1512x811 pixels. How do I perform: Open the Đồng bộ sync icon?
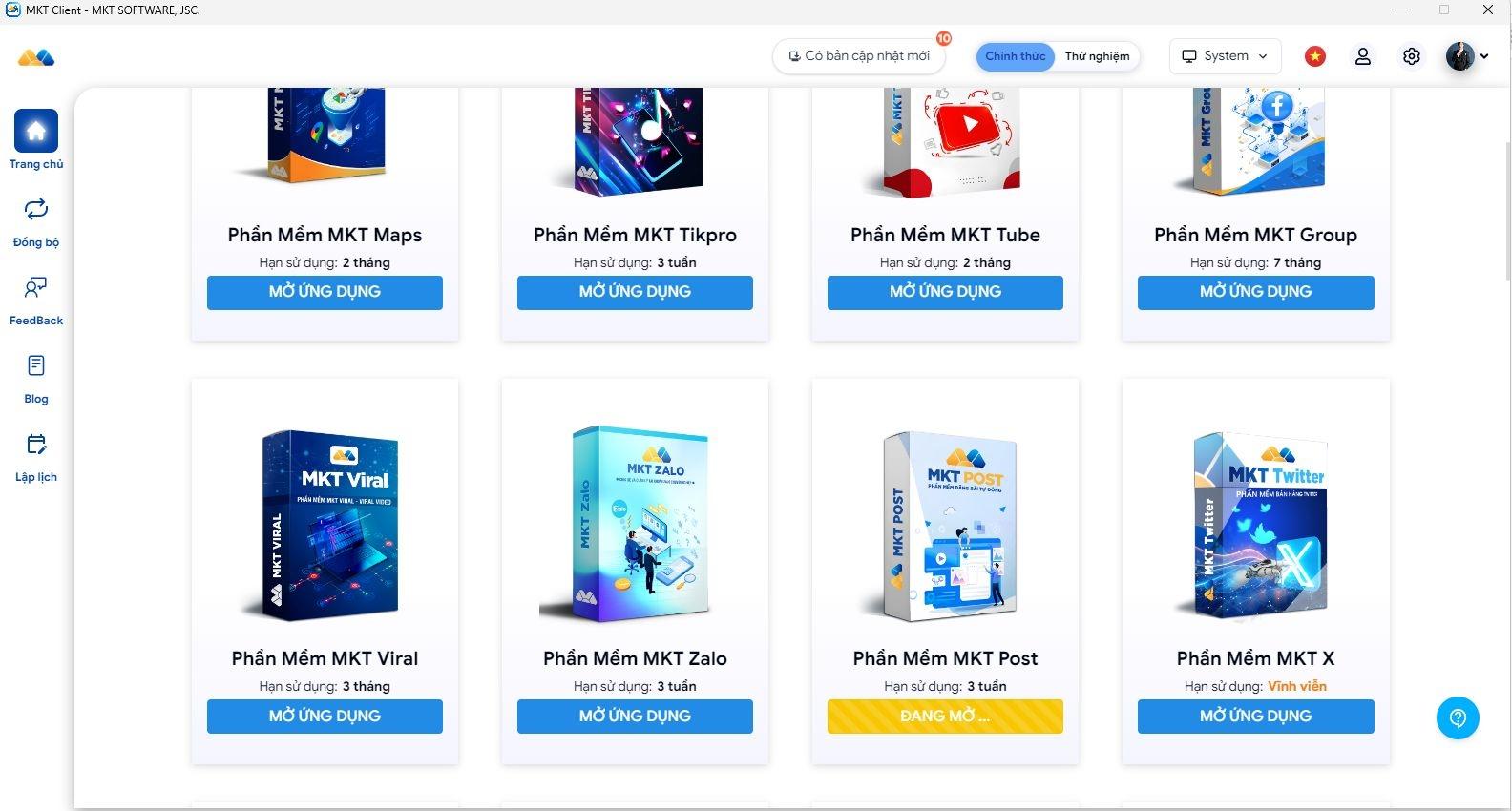click(x=36, y=209)
